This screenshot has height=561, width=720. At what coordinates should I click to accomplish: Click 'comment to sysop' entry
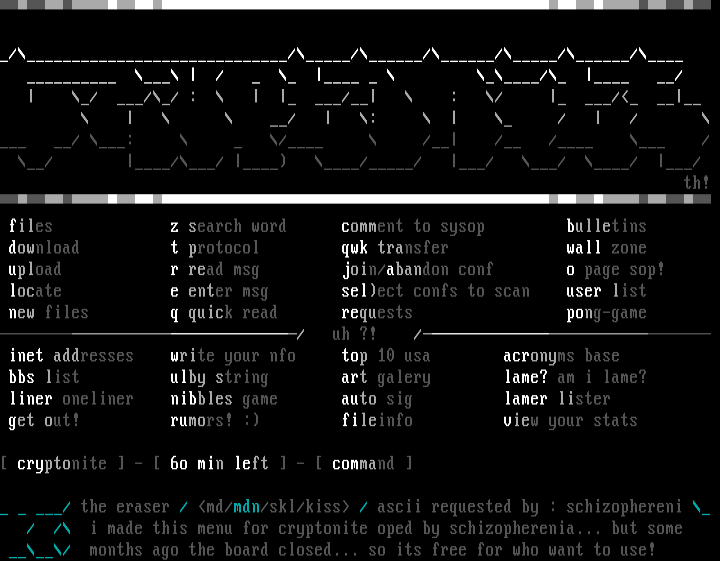(x=412, y=226)
